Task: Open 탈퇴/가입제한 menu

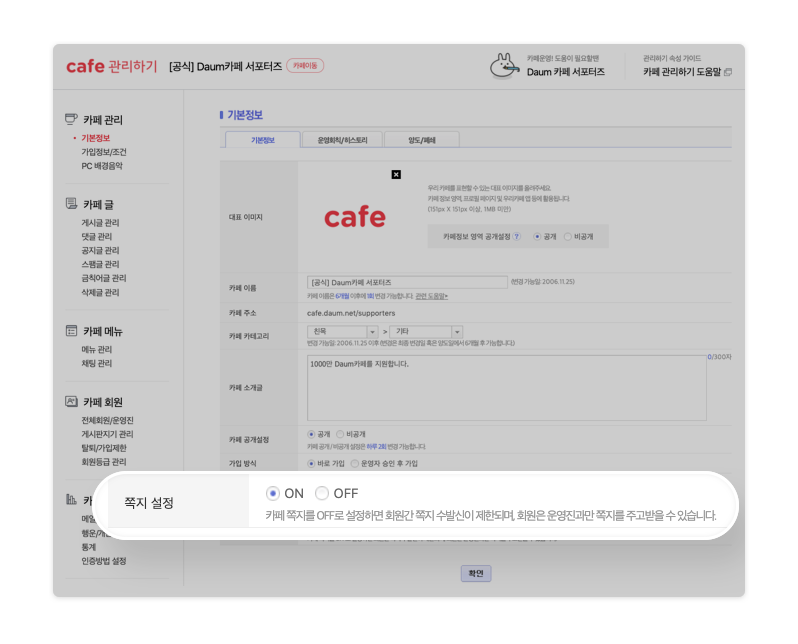Action: coord(104,448)
